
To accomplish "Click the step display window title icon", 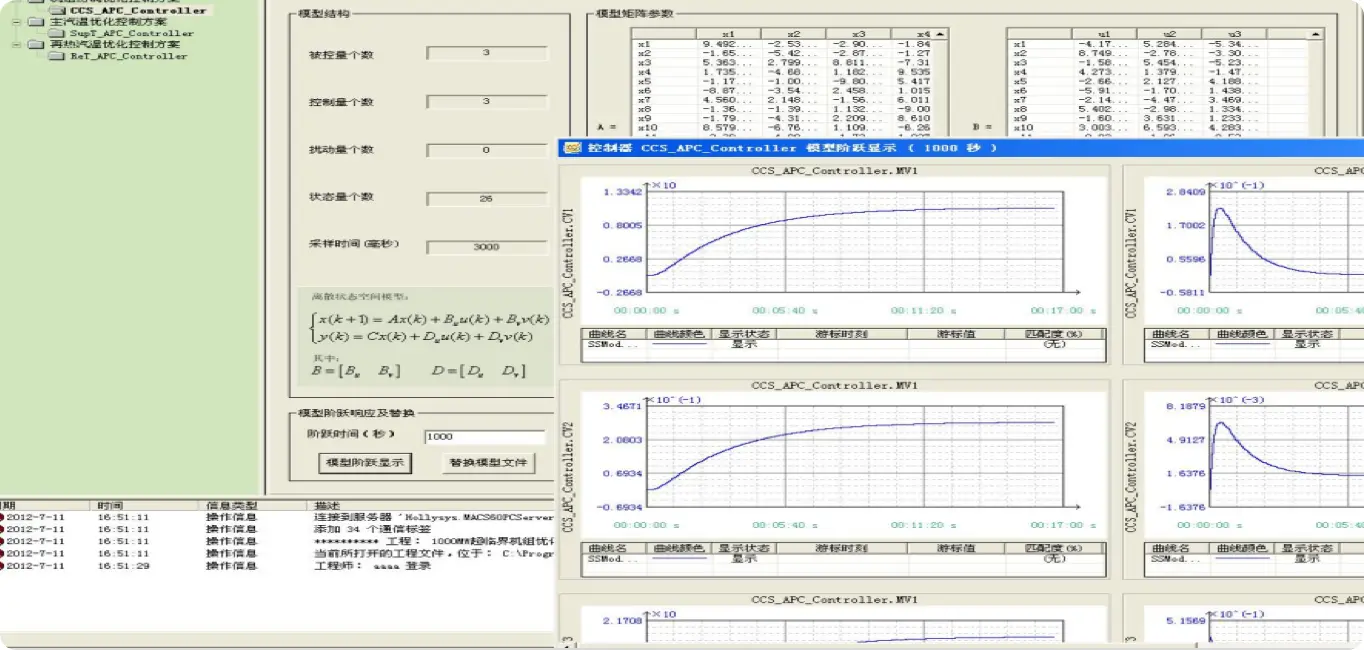I will [x=572, y=148].
